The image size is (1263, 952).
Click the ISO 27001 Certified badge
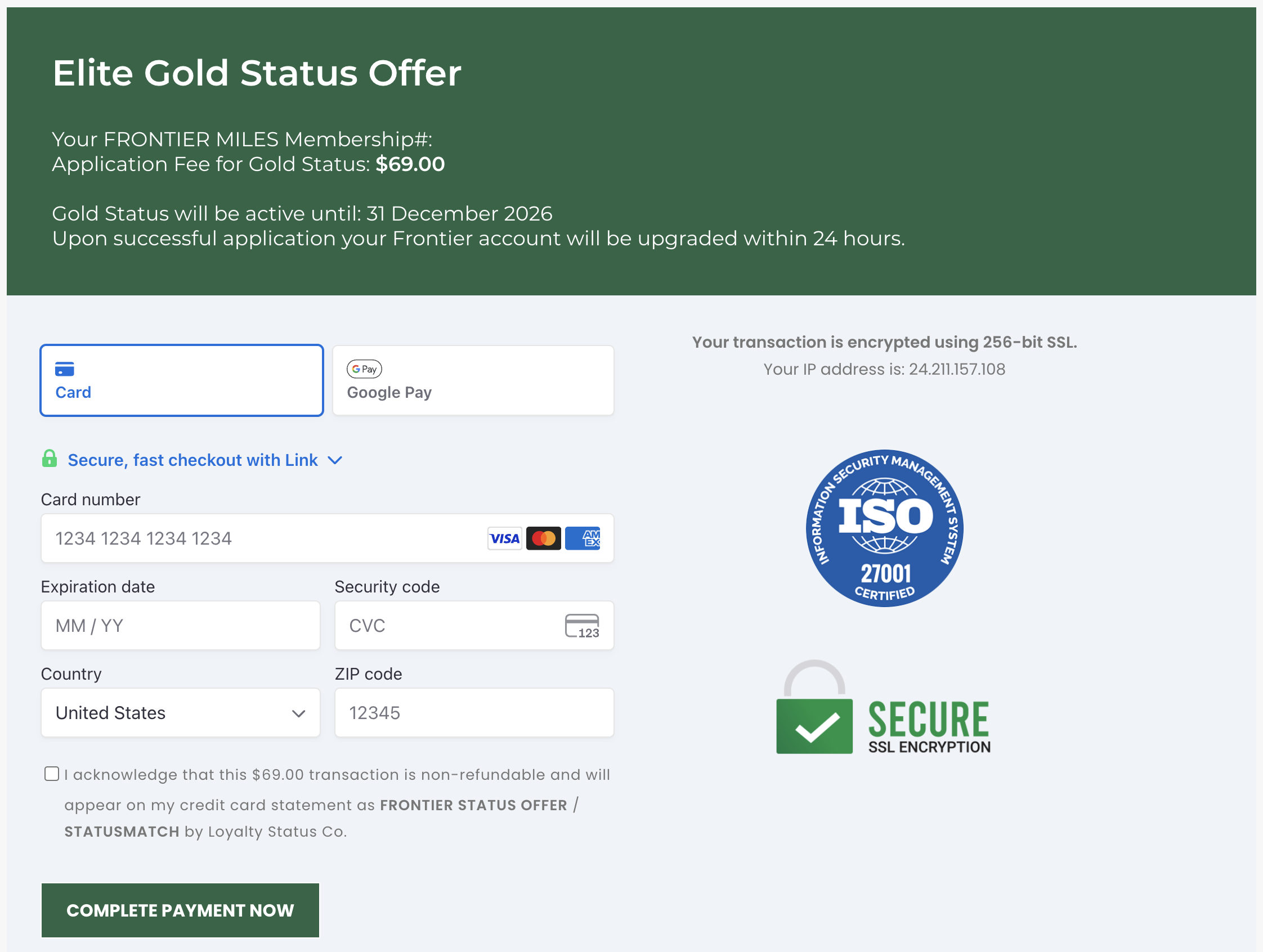(884, 528)
